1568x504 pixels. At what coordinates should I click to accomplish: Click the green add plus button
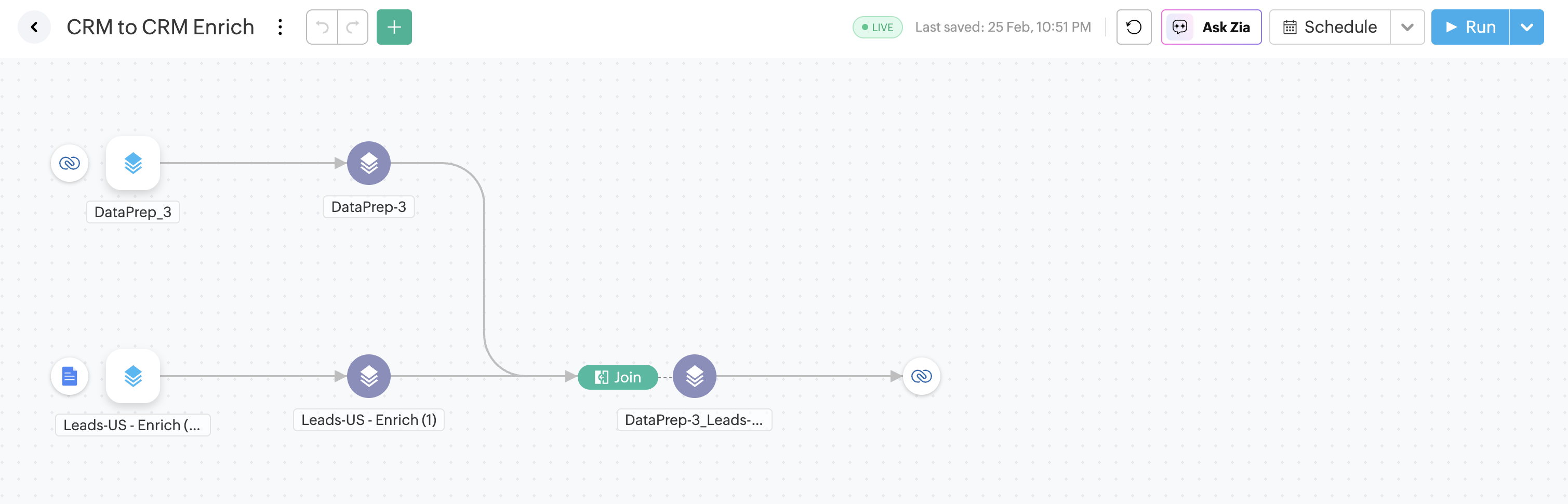coord(394,28)
